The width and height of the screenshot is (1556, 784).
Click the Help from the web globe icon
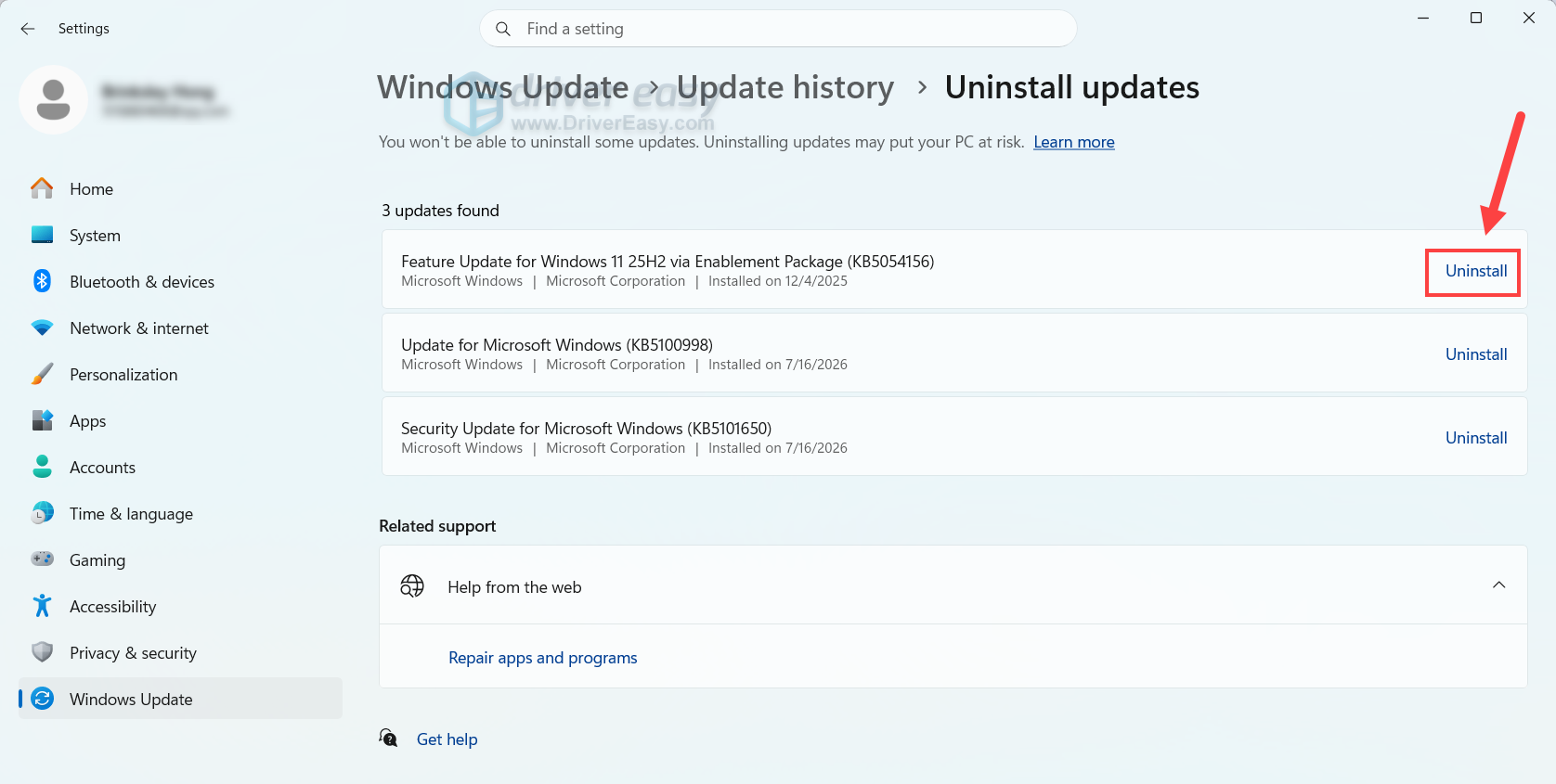tap(412, 585)
